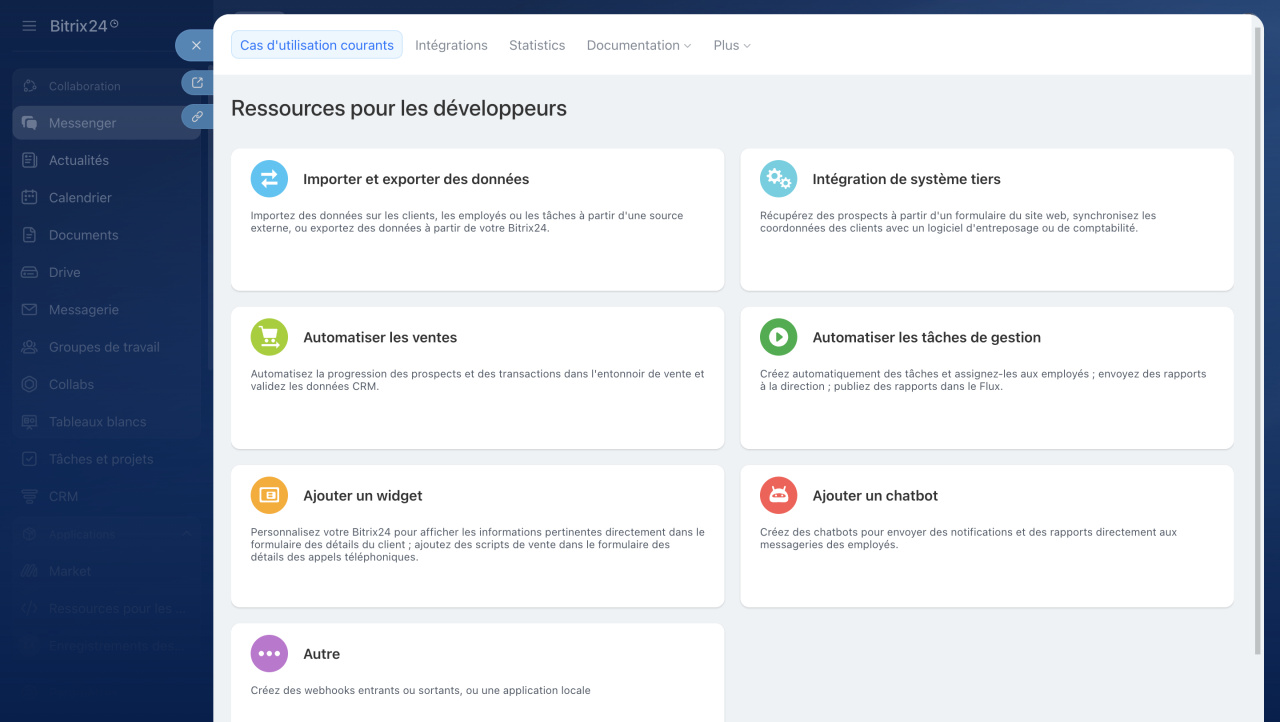The width and height of the screenshot is (1280, 722).
Task: Open Ajouter un chatbot title link
Action: [875, 495]
